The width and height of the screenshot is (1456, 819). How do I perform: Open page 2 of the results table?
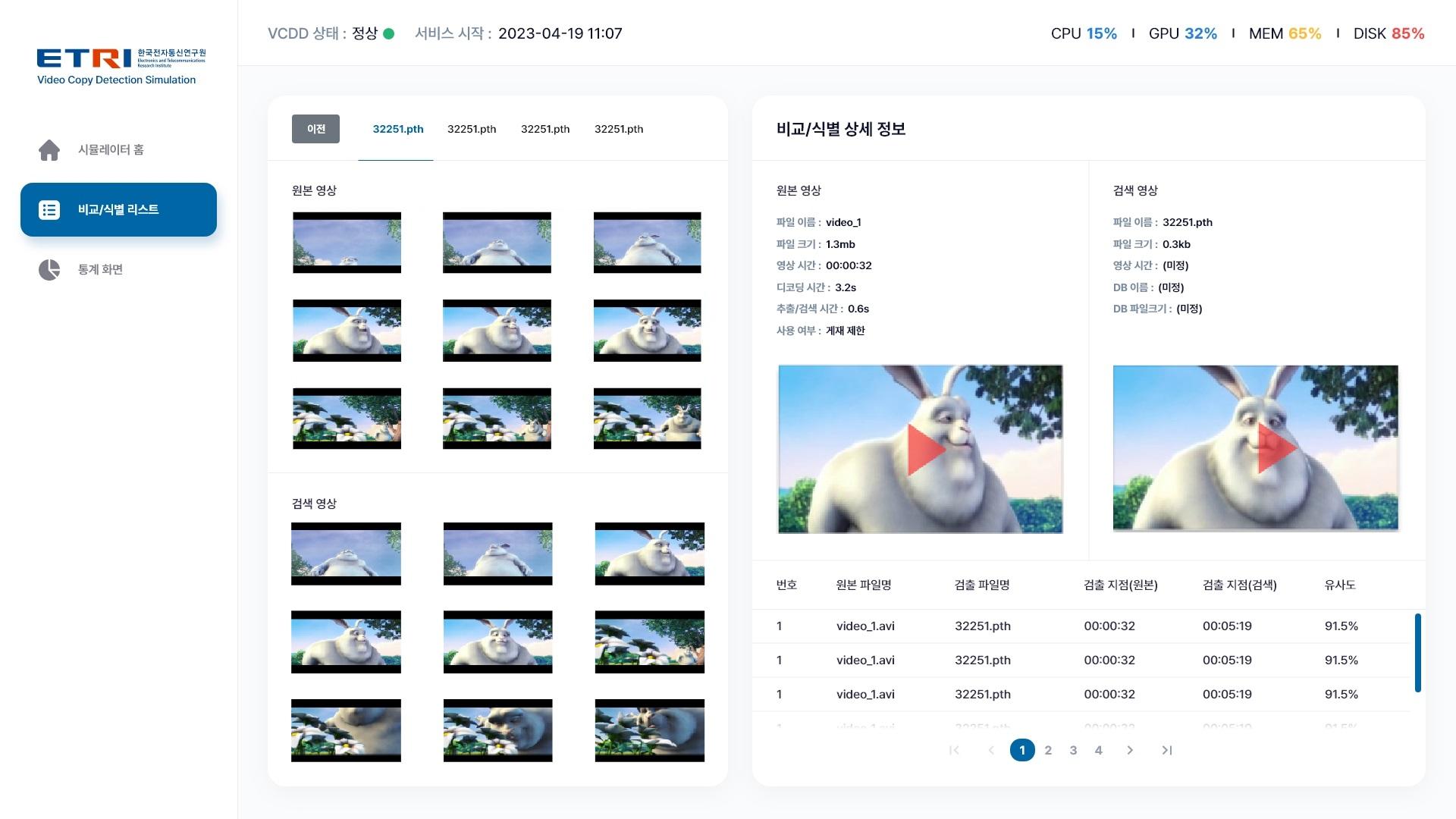click(1048, 750)
